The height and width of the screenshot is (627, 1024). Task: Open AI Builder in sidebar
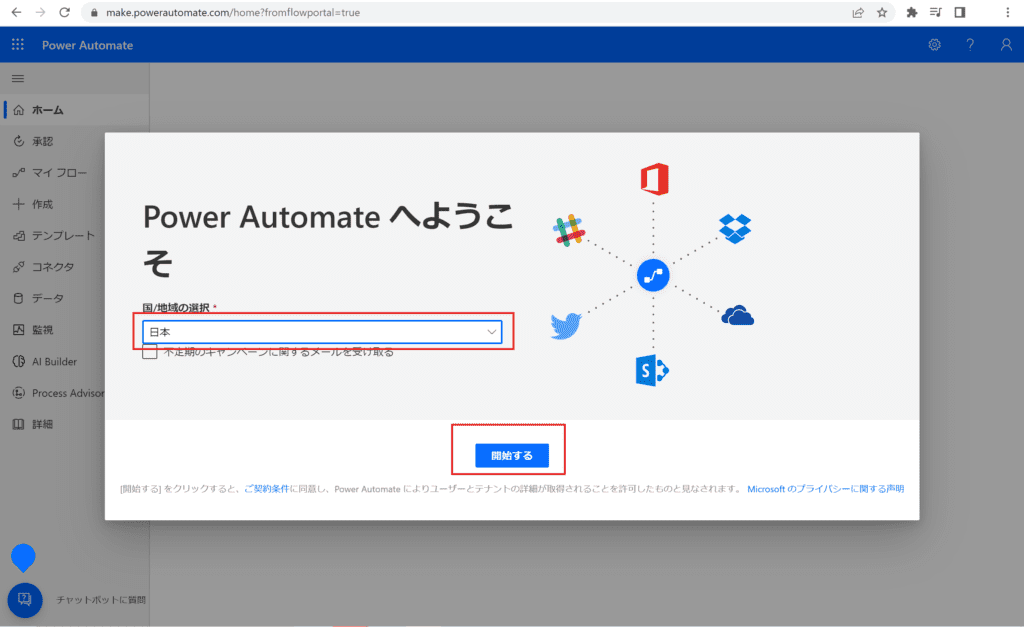pos(54,362)
